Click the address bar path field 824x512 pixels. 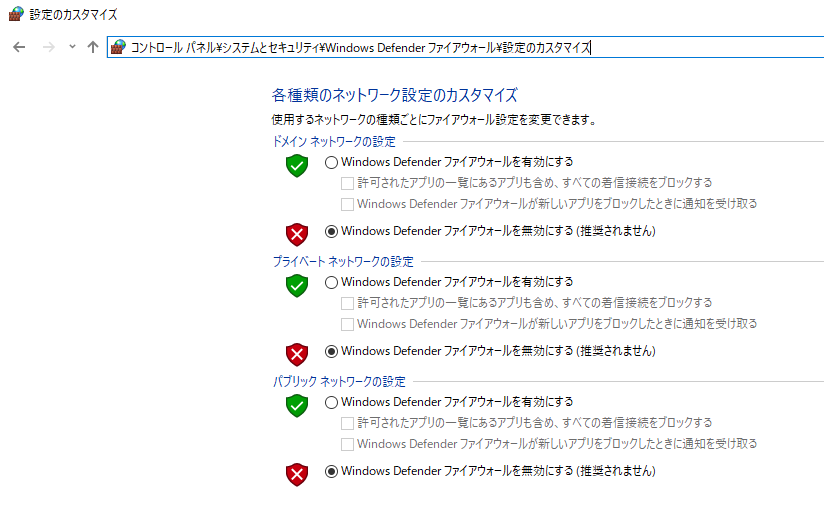tap(466, 47)
